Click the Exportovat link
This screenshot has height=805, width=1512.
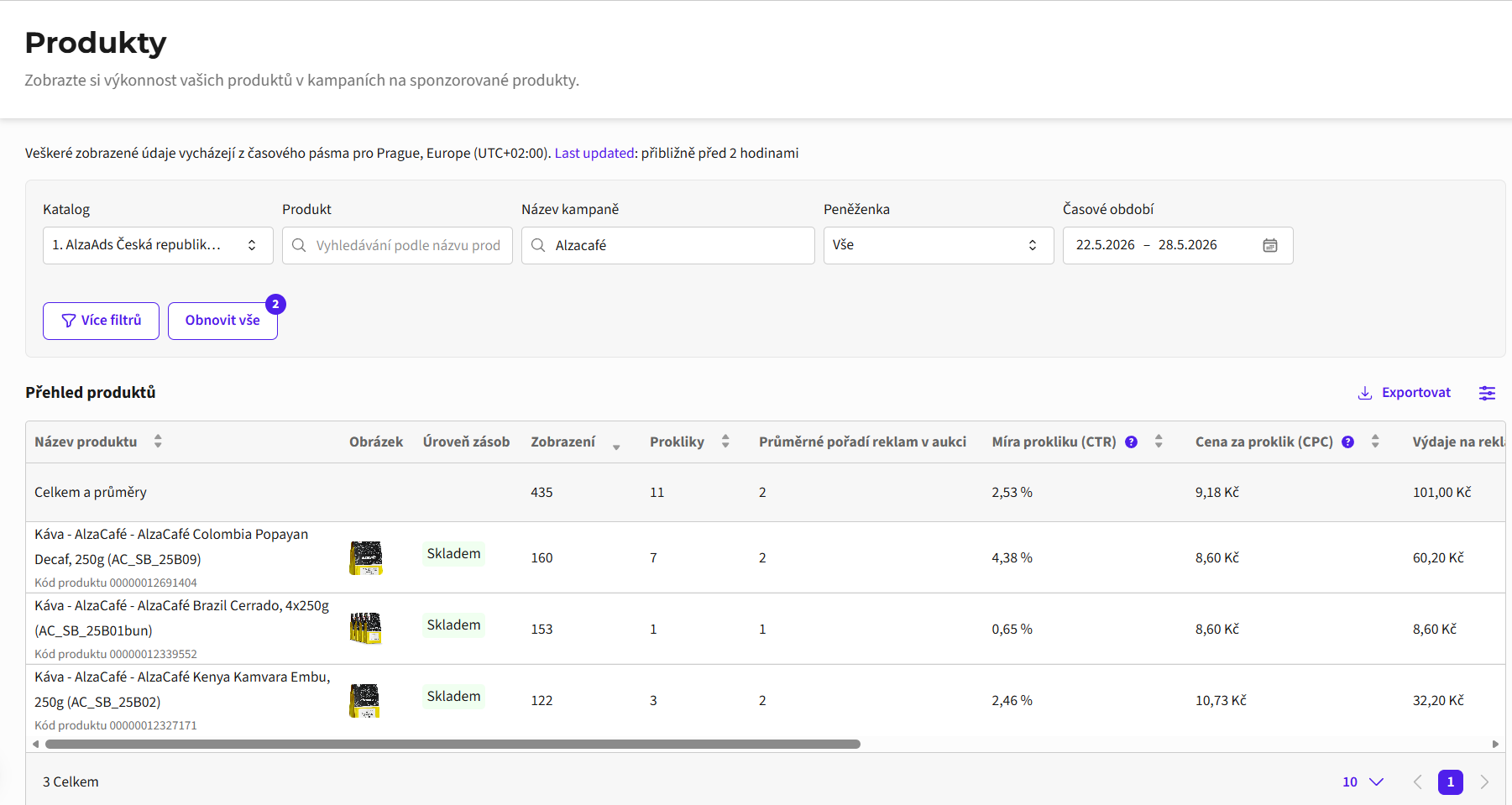tap(1405, 393)
